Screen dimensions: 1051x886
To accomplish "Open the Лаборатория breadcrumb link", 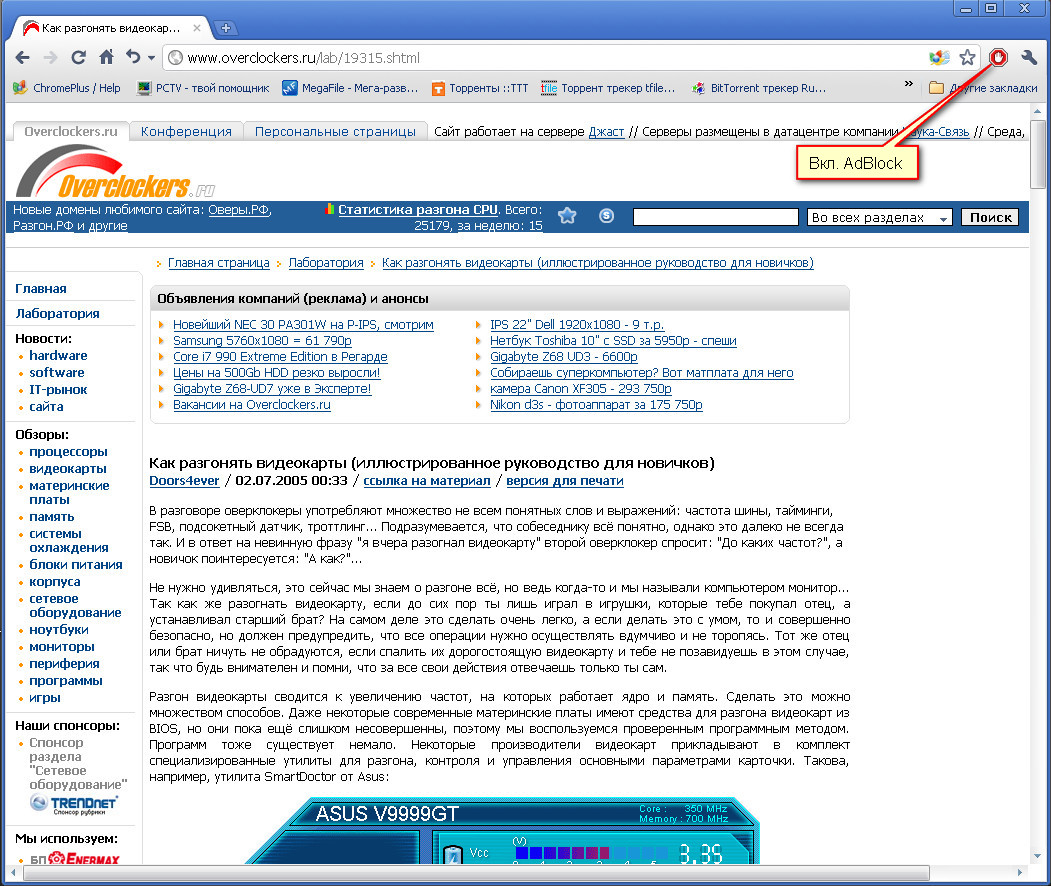I will pyautogui.click(x=326, y=263).
